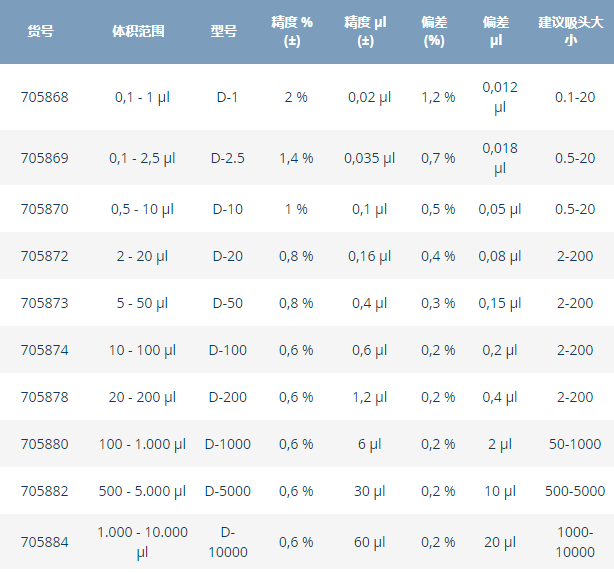Select the 50-1000 tip size cell
Screen dimensions: 614x573
point(575,444)
